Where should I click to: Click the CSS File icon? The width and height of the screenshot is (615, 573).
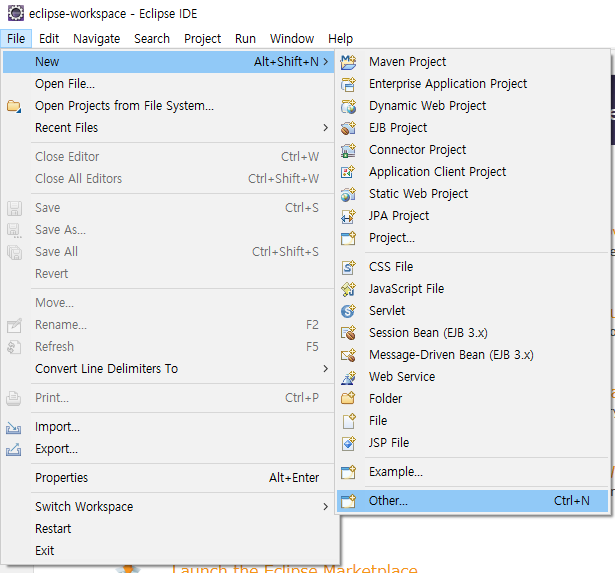pyautogui.click(x=348, y=267)
